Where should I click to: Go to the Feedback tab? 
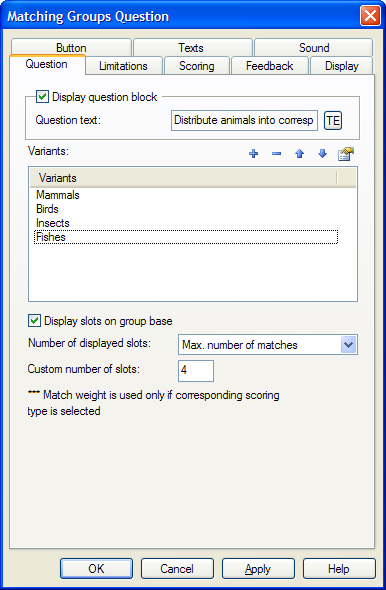coord(269,66)
